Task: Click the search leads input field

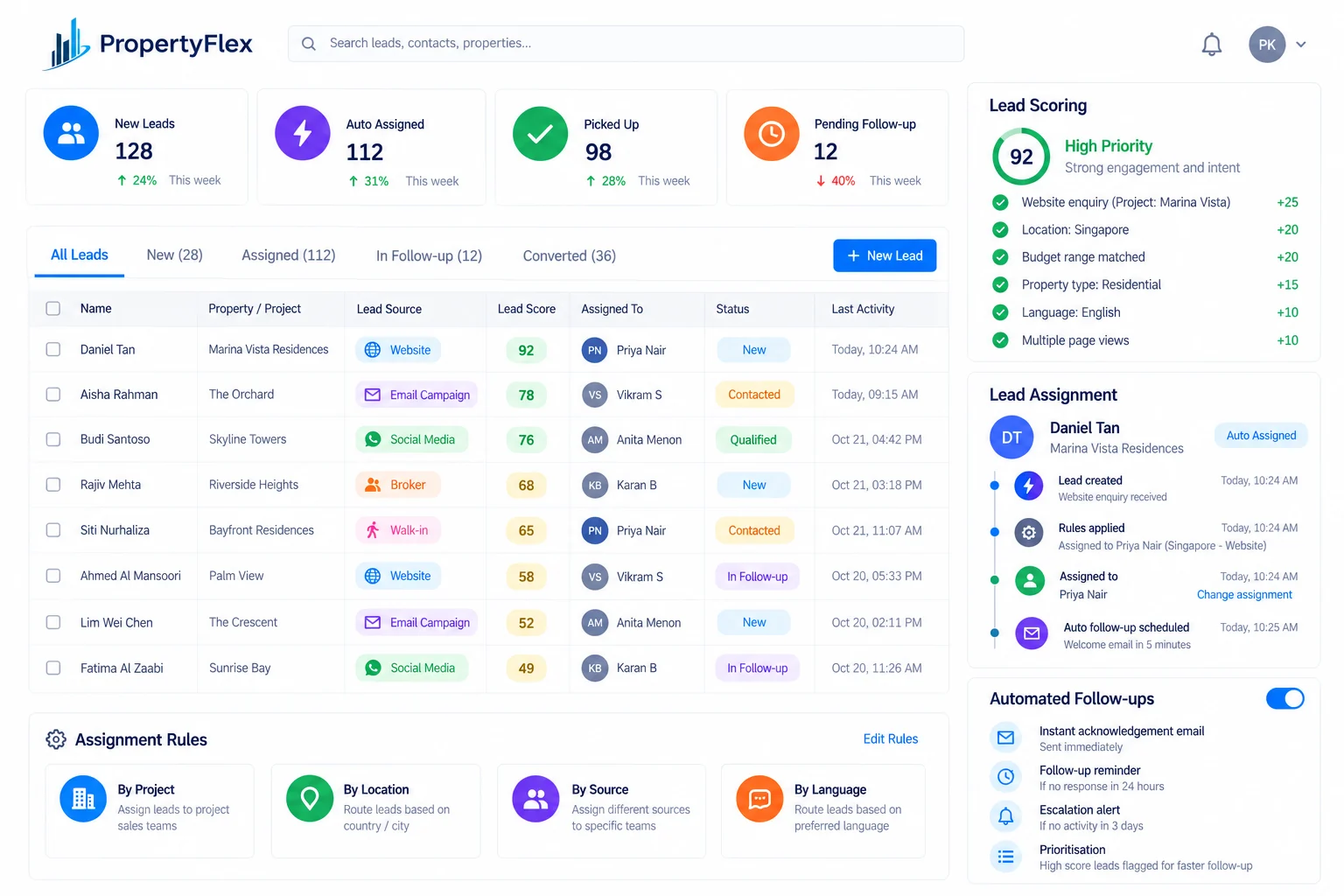Action: tap(626, 44)
